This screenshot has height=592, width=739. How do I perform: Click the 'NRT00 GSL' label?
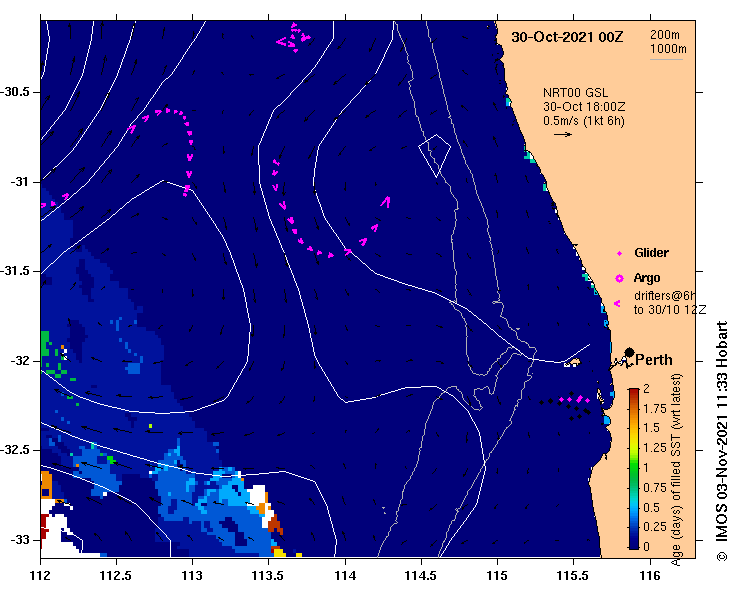(x=575, y=93)
